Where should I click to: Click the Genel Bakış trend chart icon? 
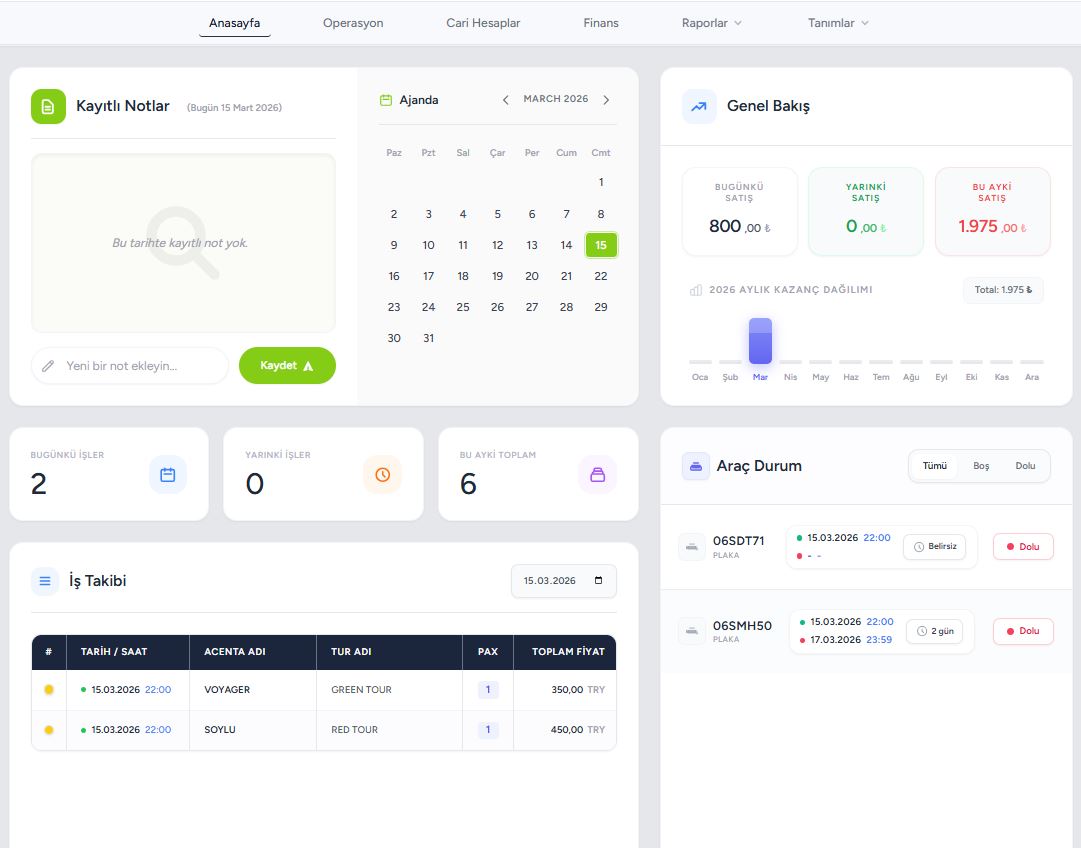(699, 106)
